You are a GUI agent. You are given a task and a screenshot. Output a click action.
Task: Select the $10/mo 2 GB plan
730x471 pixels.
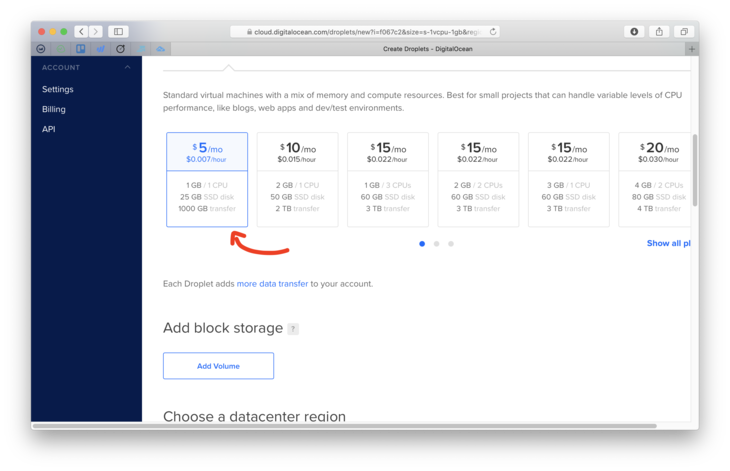[297, 179]
